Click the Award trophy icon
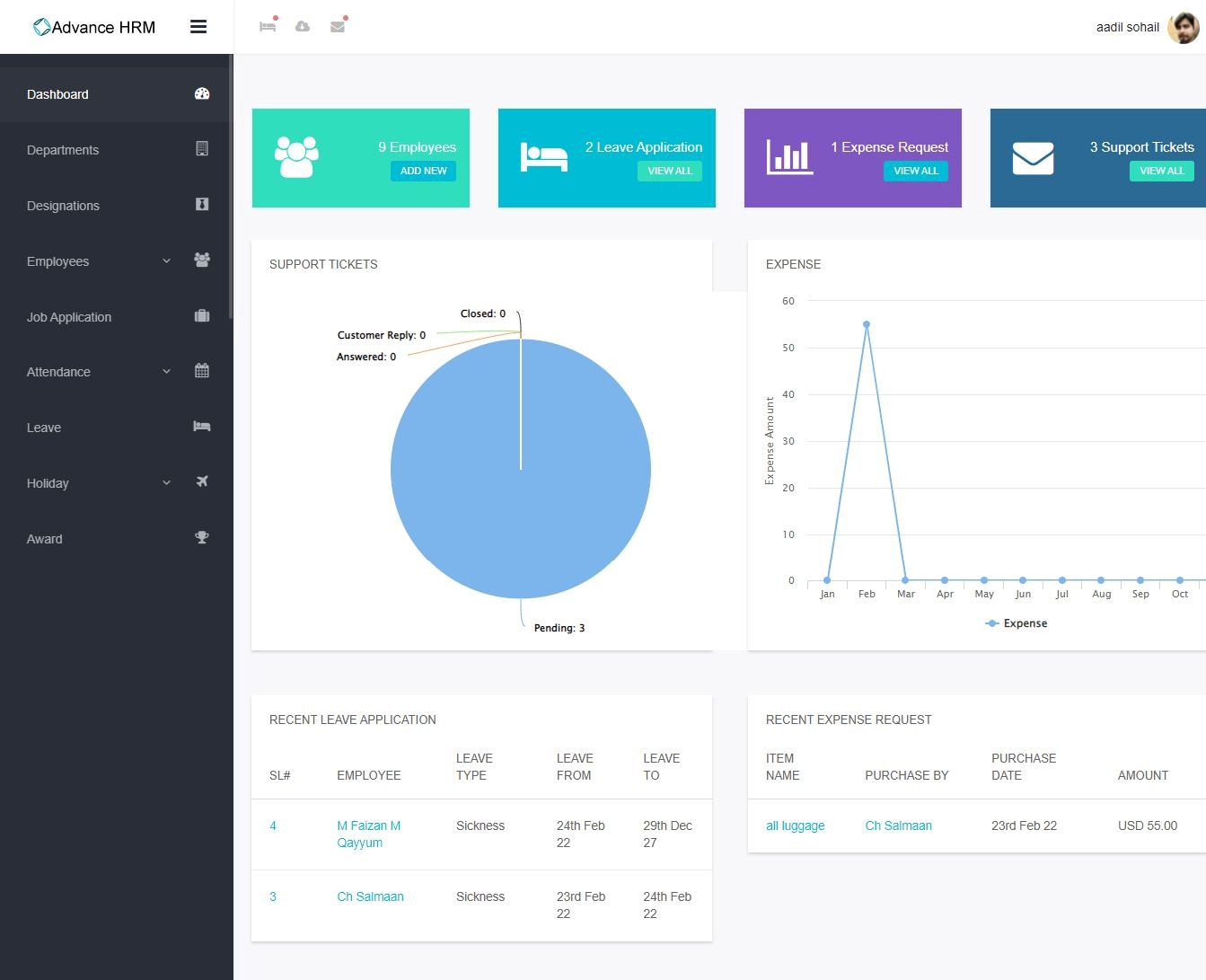1206x980 pixels. (x=202, y=537)
